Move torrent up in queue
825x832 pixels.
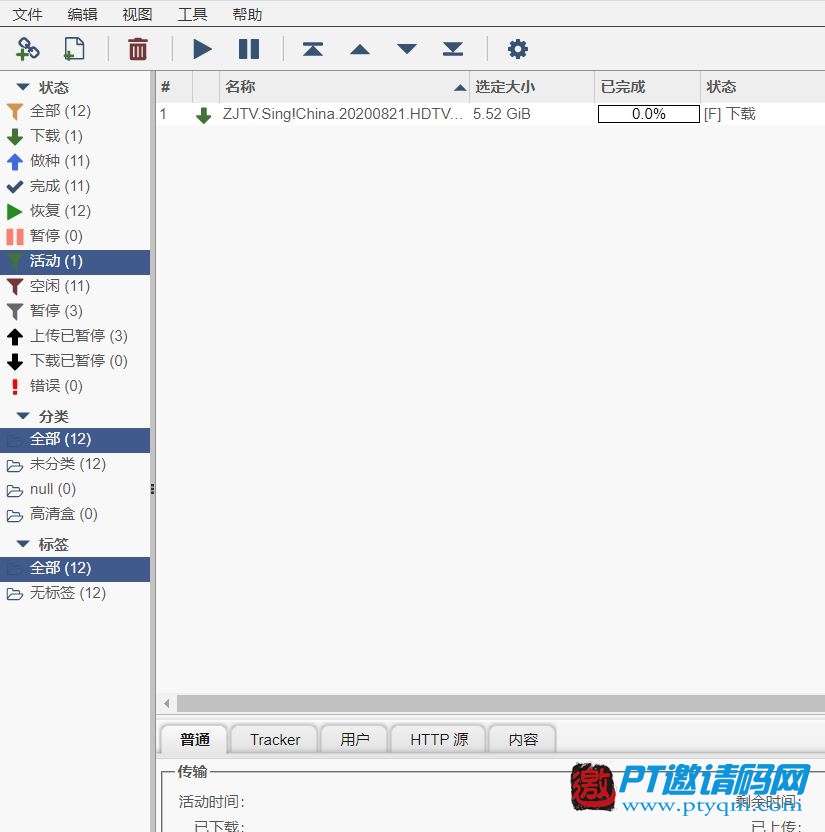(x=360, y=49)
